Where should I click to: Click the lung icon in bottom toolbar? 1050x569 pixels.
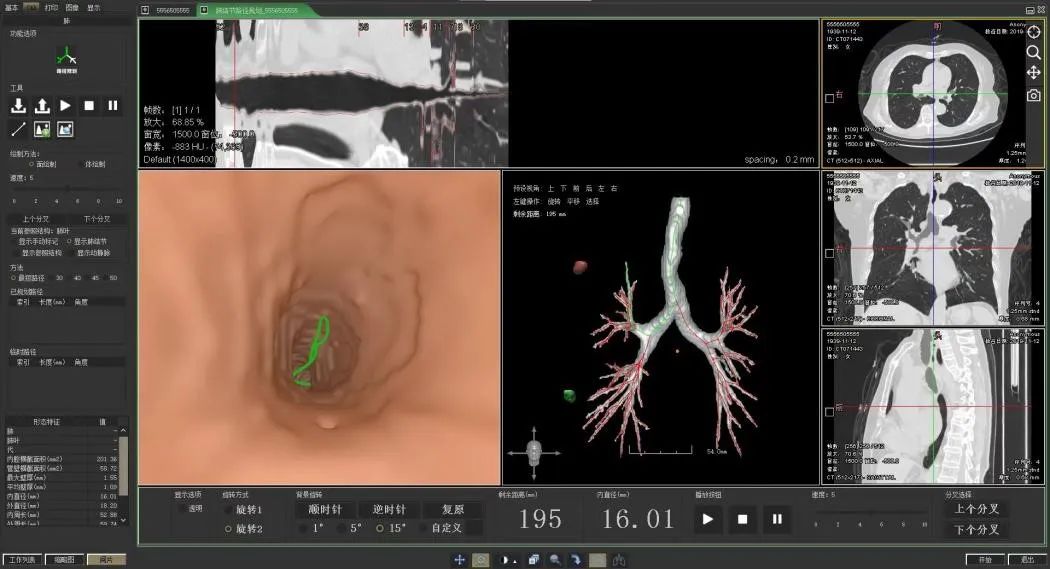(x=619, y=560)
